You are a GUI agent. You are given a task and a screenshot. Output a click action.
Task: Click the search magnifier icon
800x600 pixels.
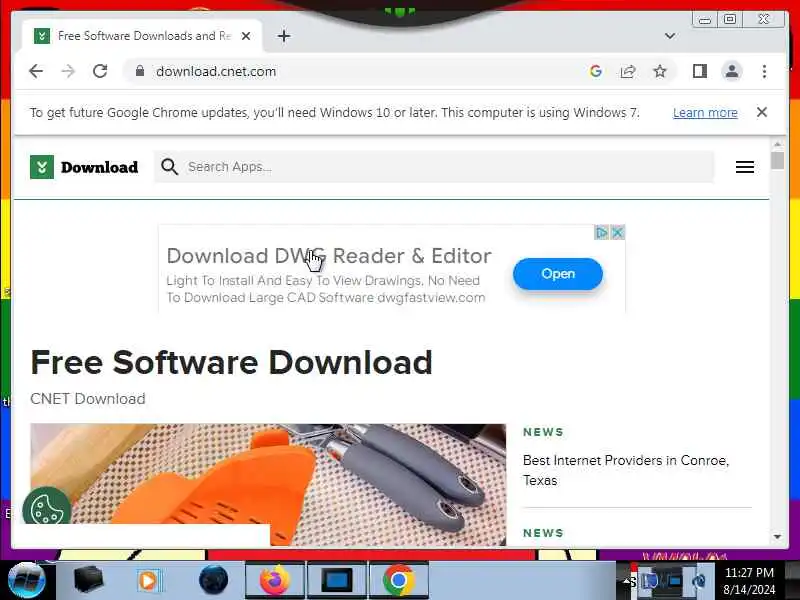169,167
